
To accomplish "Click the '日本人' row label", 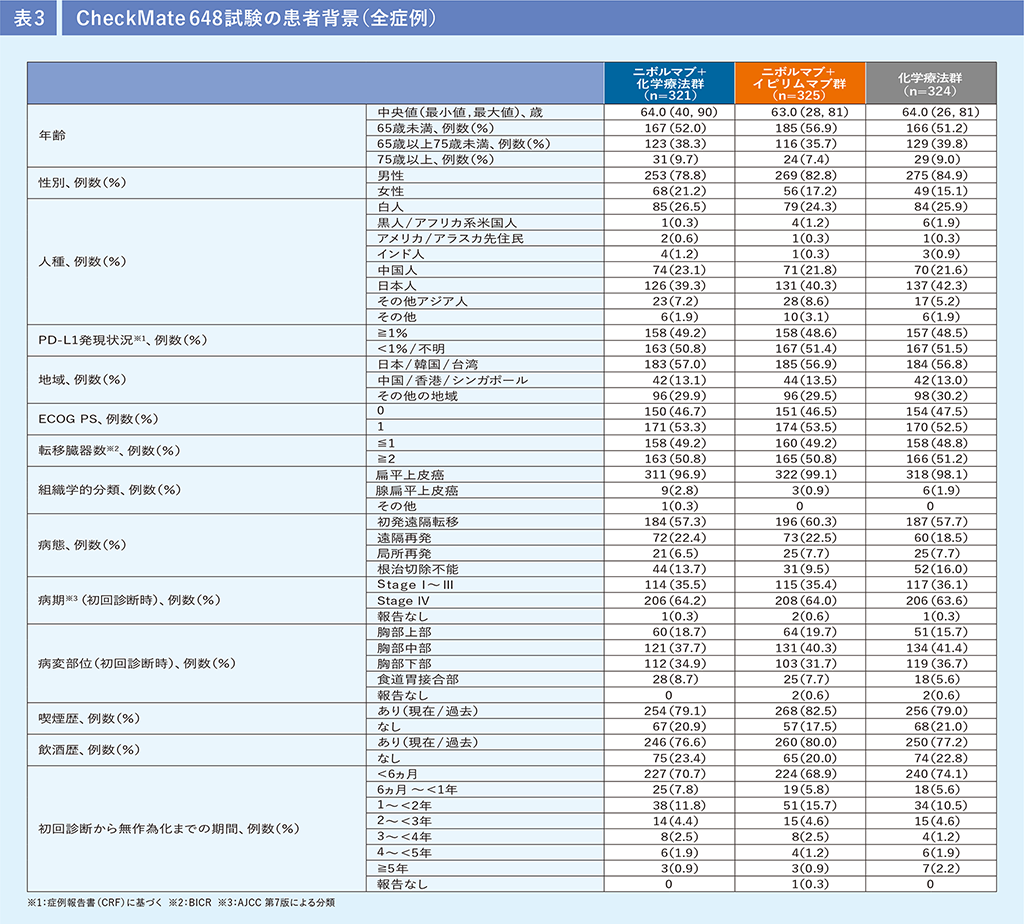I will (x=397, y=285).
